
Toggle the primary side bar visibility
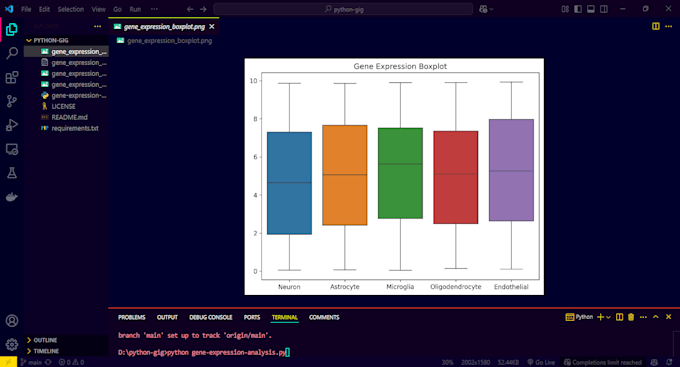578,9
